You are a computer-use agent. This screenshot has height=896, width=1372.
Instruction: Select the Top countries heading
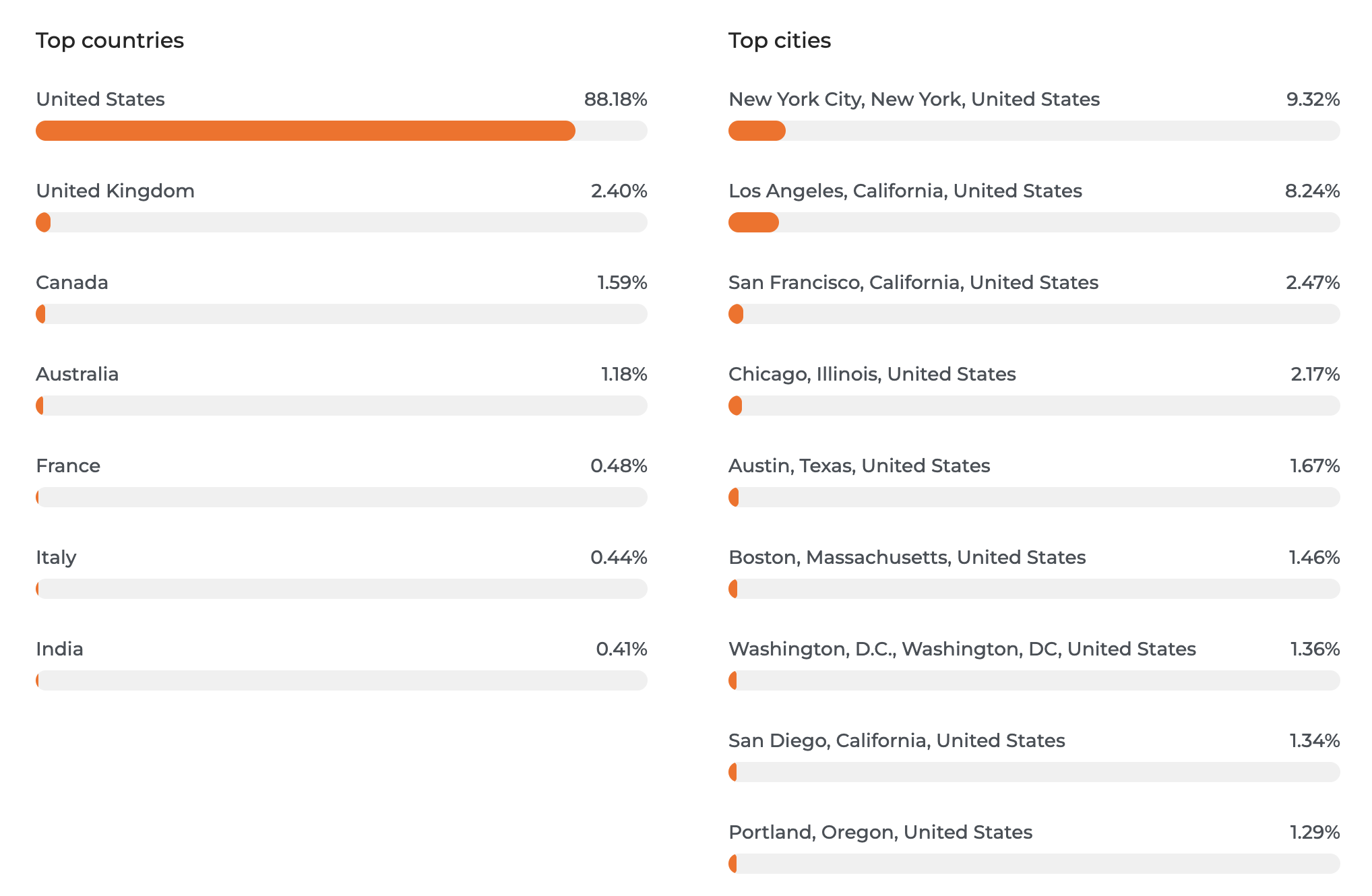[110, 40]
